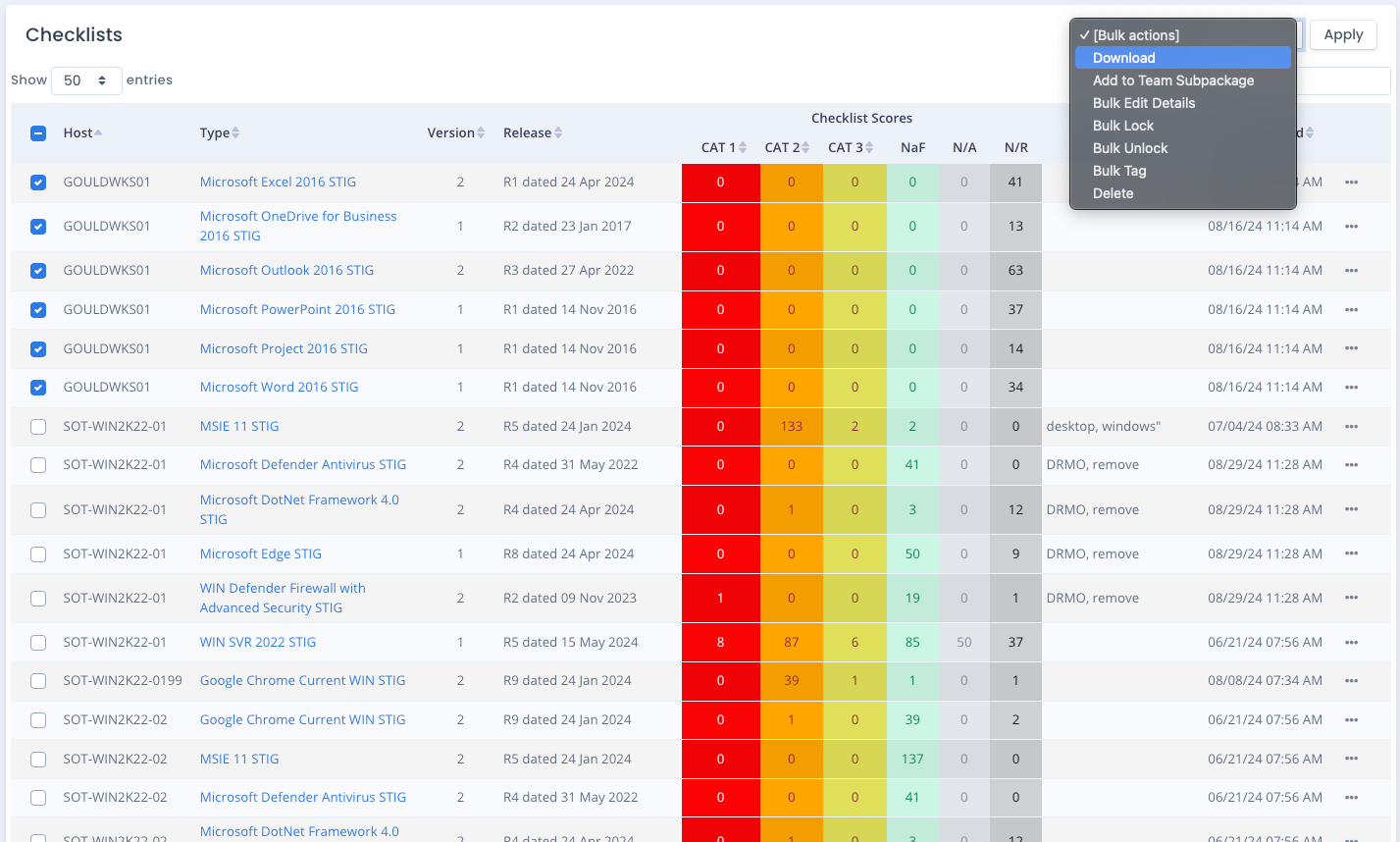Screen dimensions: 1400x842
Task: Open row actions for SOT-WIN2K22-02 MSIE 11 STIG
Action: (1351, 760)
